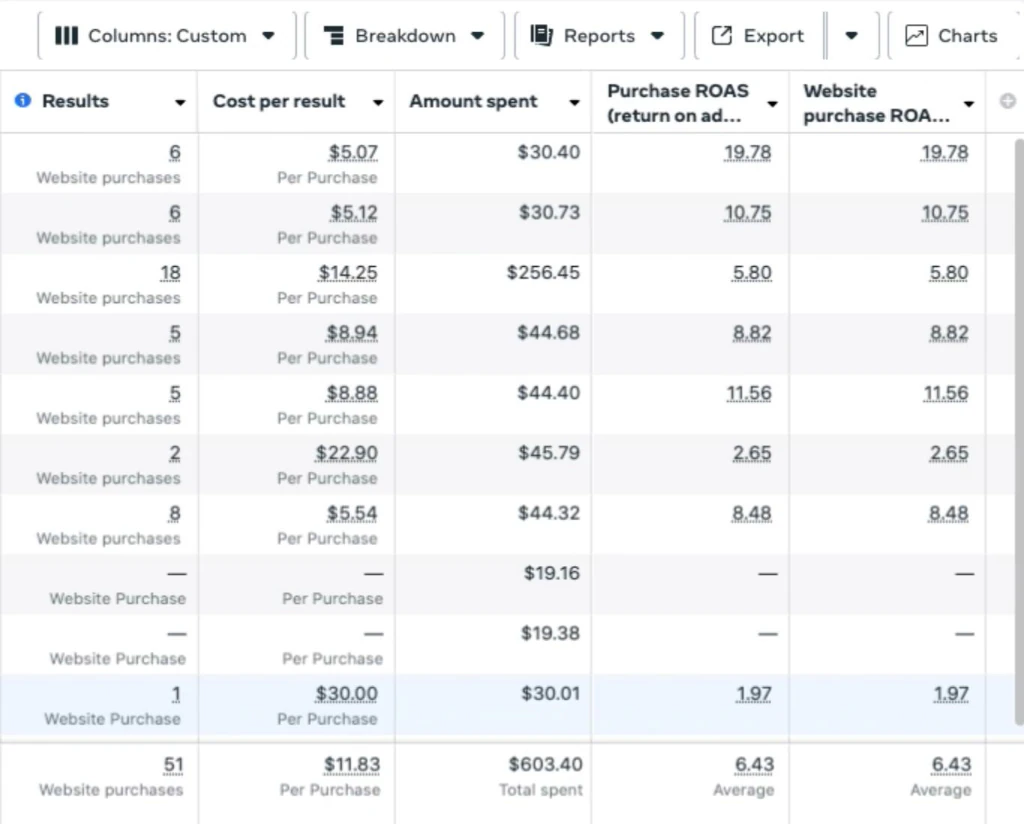The height and width of the screenshot is (824, 1024).
Task: Click the amount spent $19.38
Action: (551, 633)
